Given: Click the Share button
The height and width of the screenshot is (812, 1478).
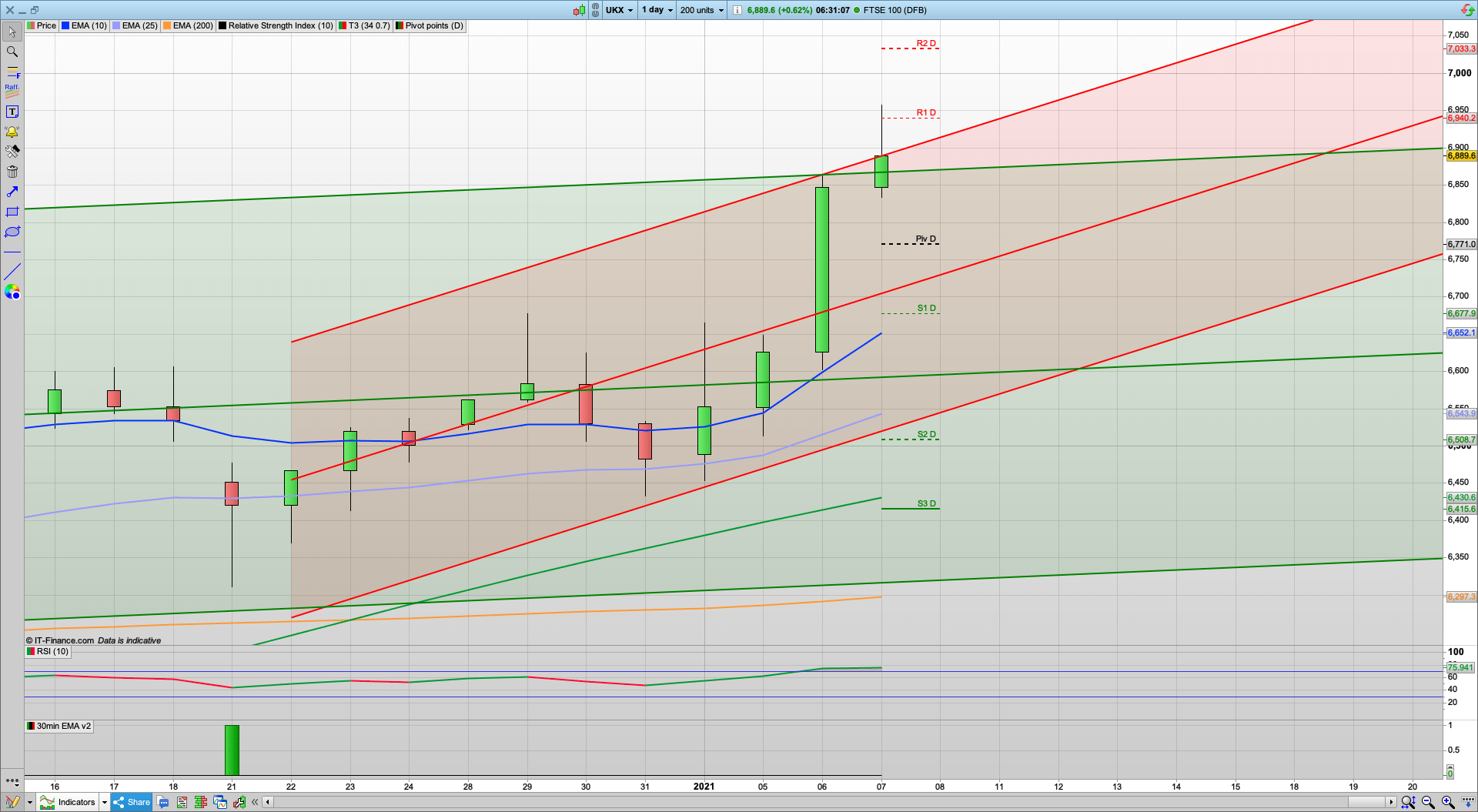Looking at the screenshot, I should [131, 802].
